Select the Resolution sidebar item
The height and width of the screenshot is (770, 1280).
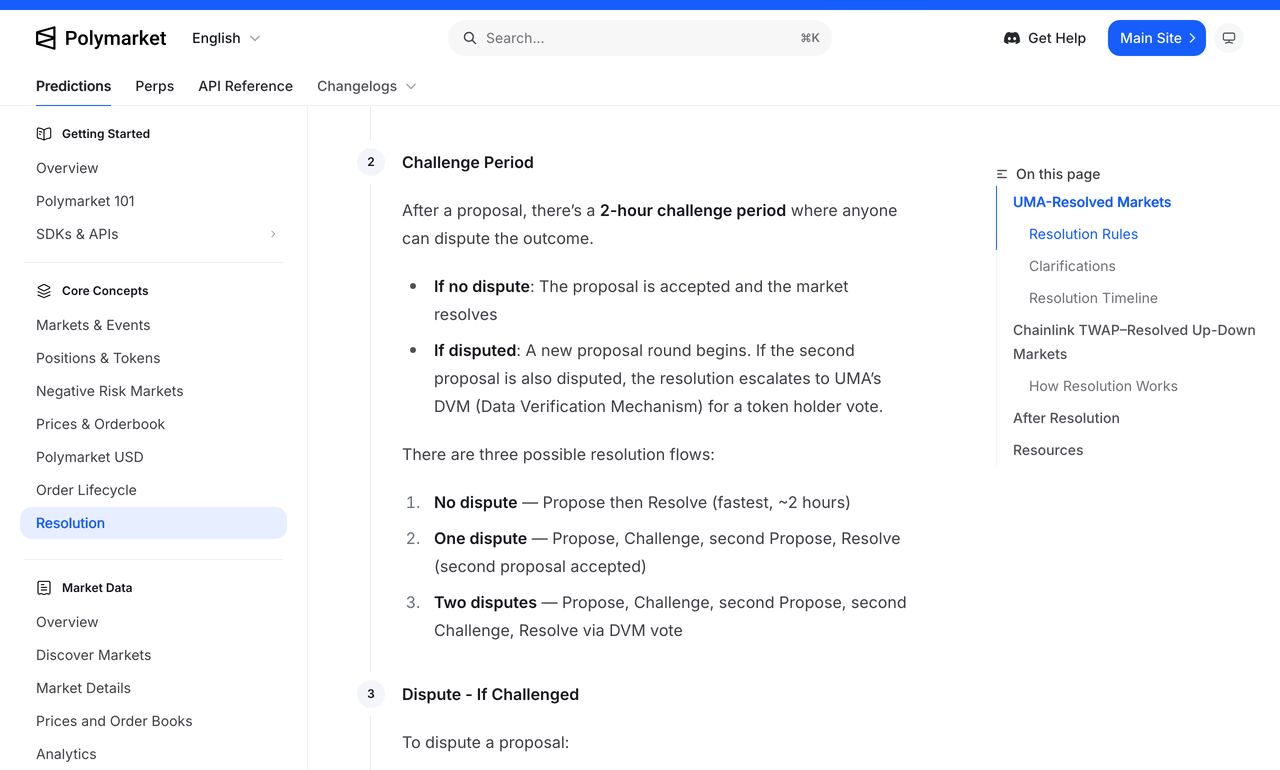pyautogui.click(x=153, y=523)
